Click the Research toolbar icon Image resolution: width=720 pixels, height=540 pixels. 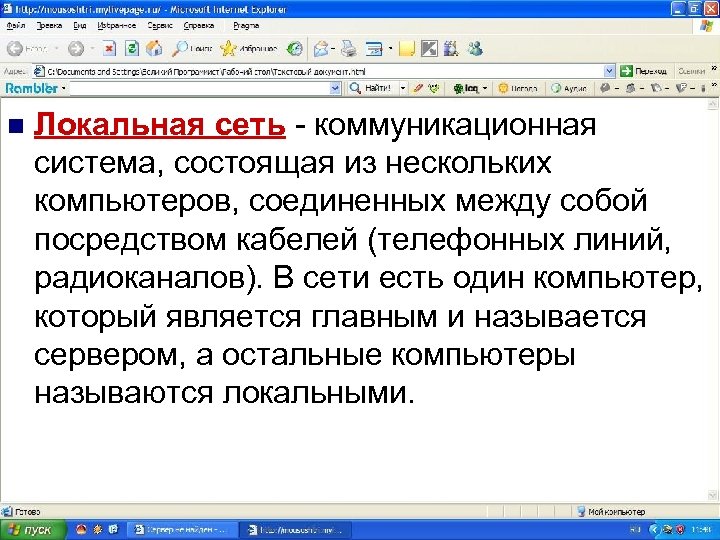click(x=451, y=48)
